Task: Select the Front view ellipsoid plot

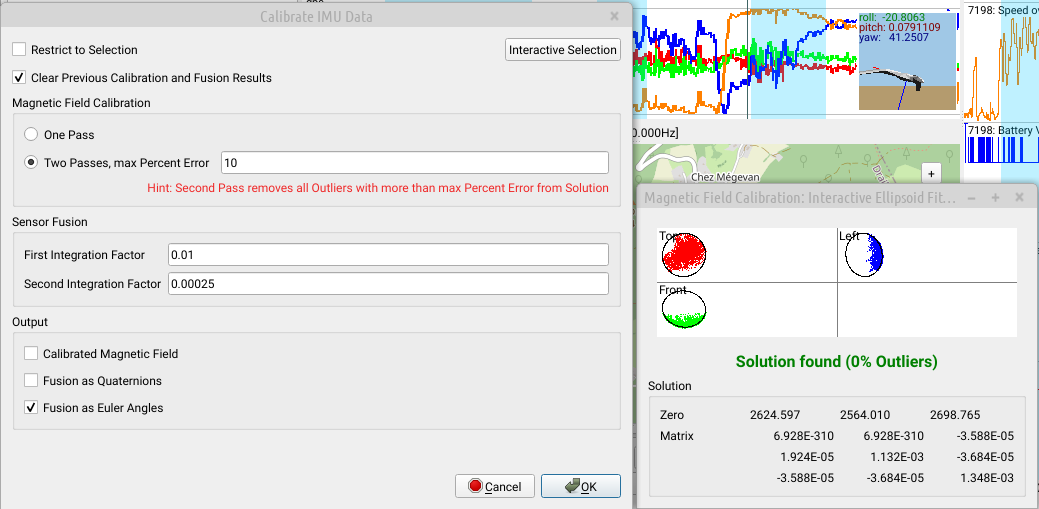Action: pyautogui.click(x=684, y=309)
